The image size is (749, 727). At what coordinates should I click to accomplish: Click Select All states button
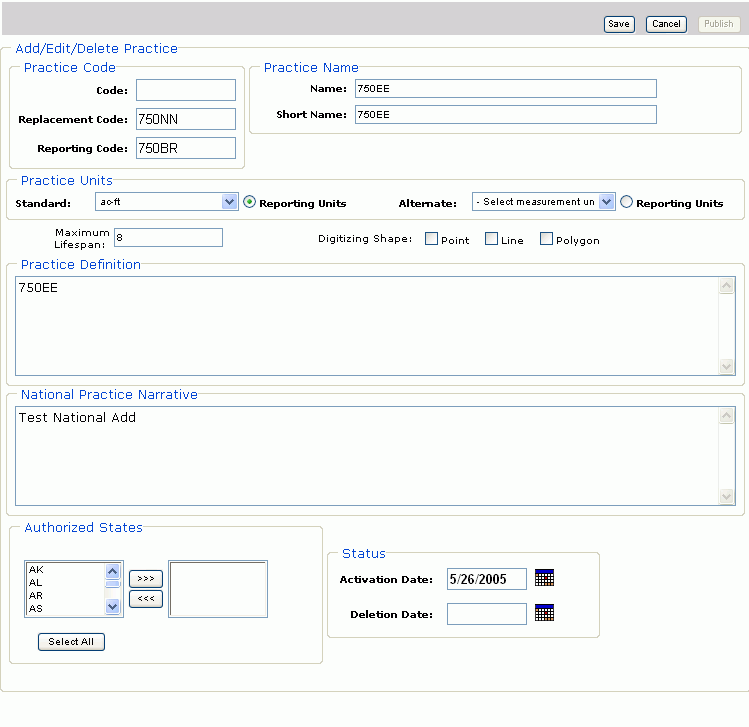tap(71, 642)
